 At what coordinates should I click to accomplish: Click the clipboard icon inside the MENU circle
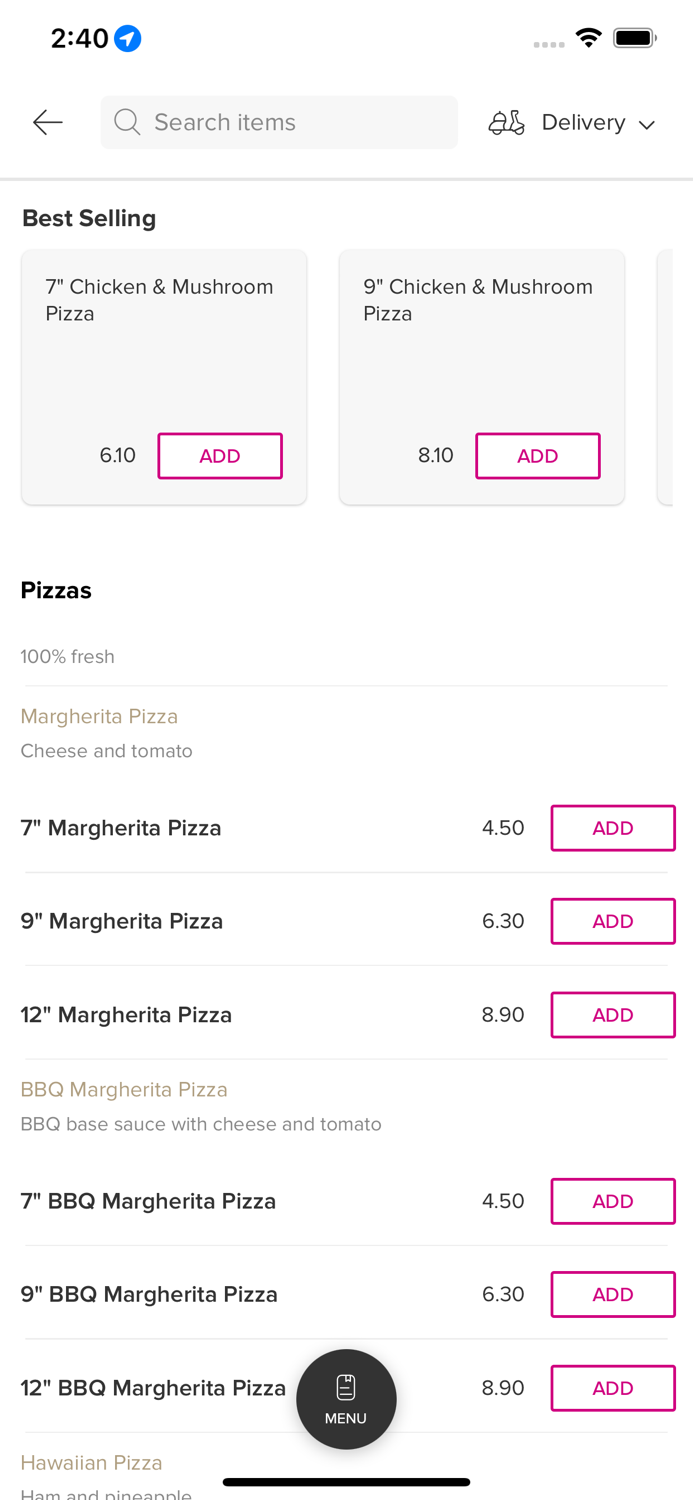tap(346, 1385)
